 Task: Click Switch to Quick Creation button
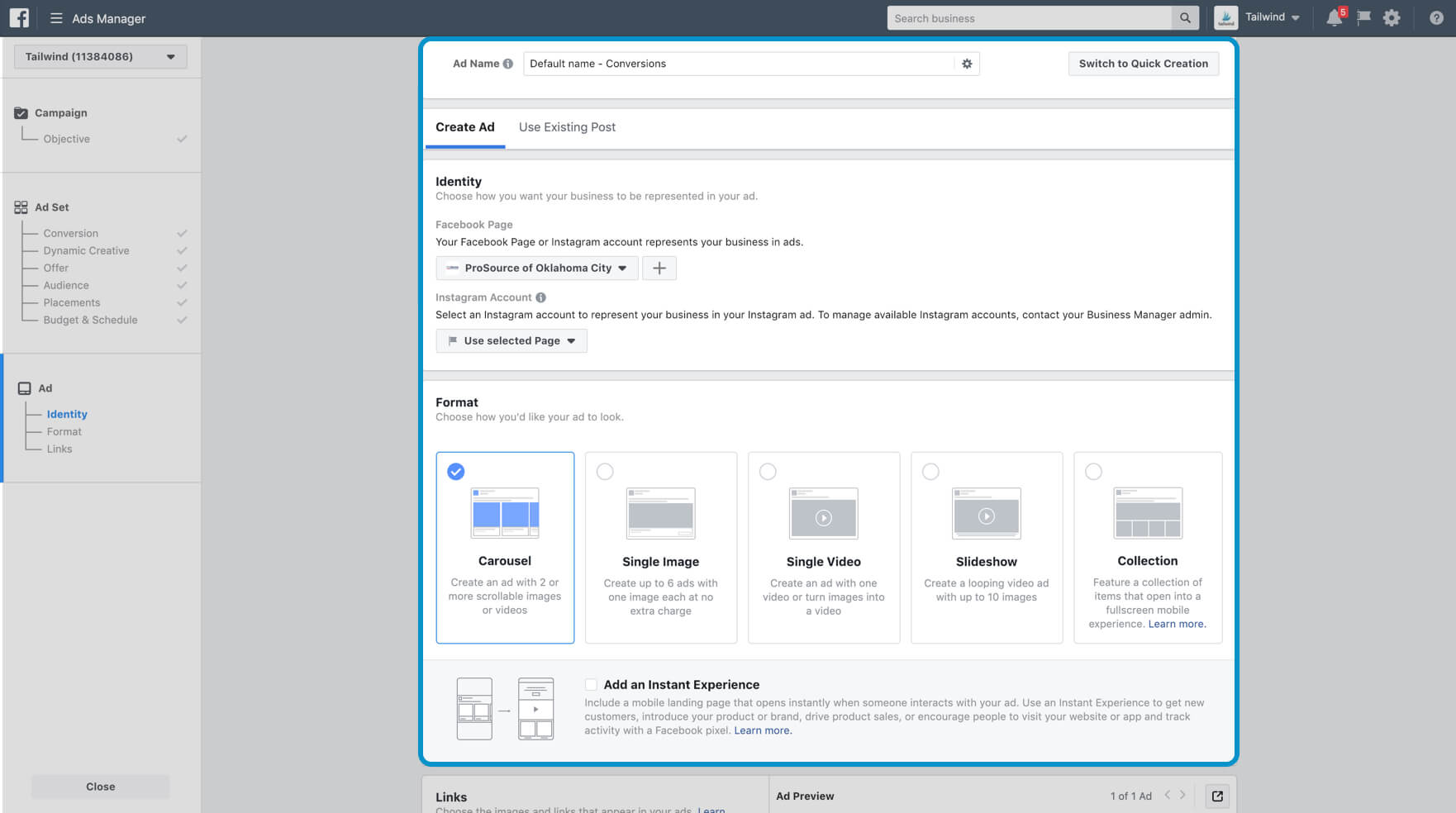(1143, 64)
